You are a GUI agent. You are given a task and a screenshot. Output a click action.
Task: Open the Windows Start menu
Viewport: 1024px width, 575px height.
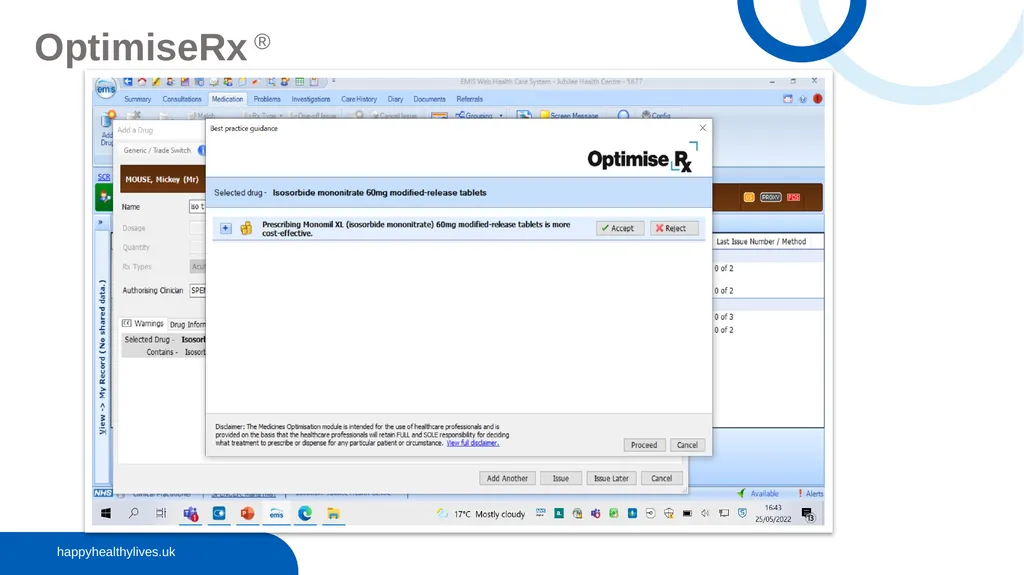point(106,514)
